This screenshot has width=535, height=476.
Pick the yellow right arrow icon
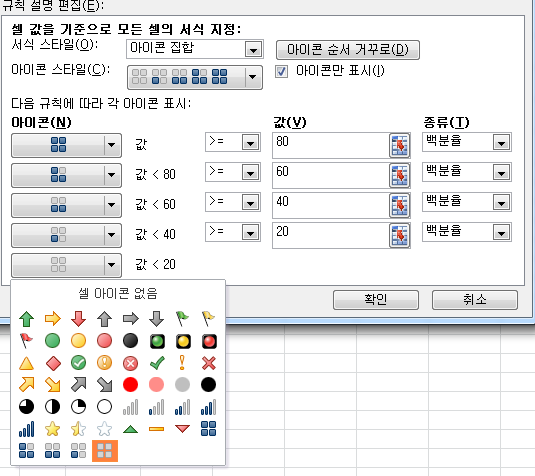[x=53, y=319]
